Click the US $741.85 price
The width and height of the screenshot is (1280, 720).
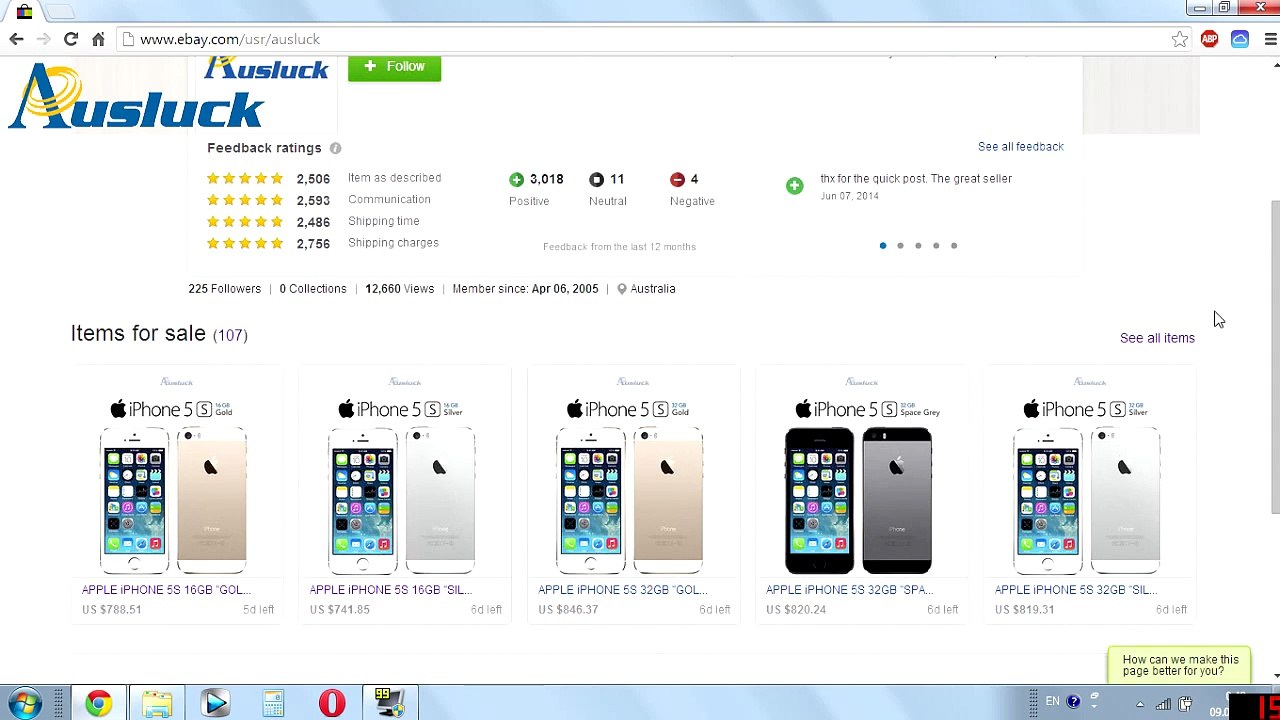[x=340, y=610]
